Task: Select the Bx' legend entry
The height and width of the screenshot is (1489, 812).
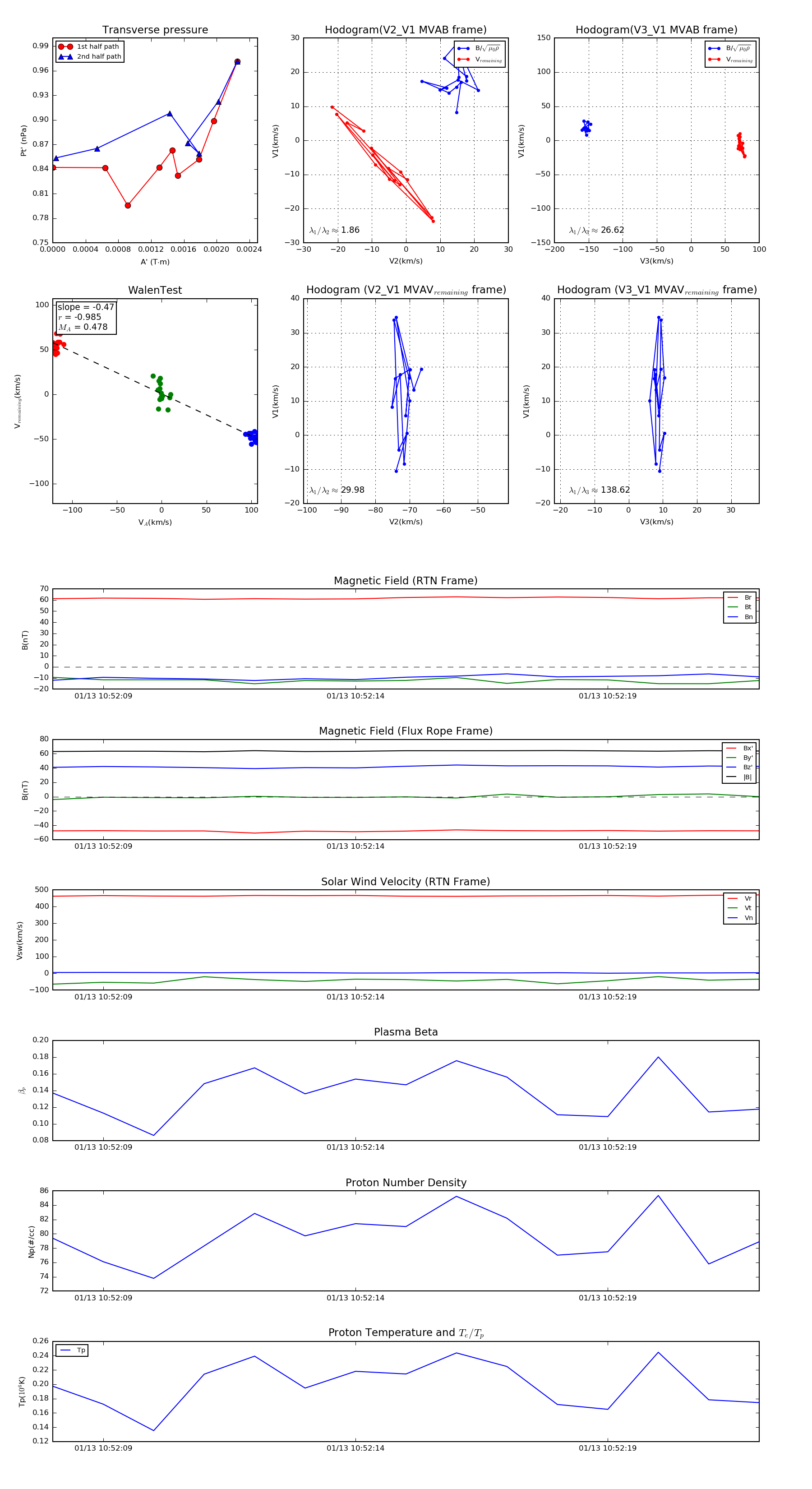Action: coord(739,748)
